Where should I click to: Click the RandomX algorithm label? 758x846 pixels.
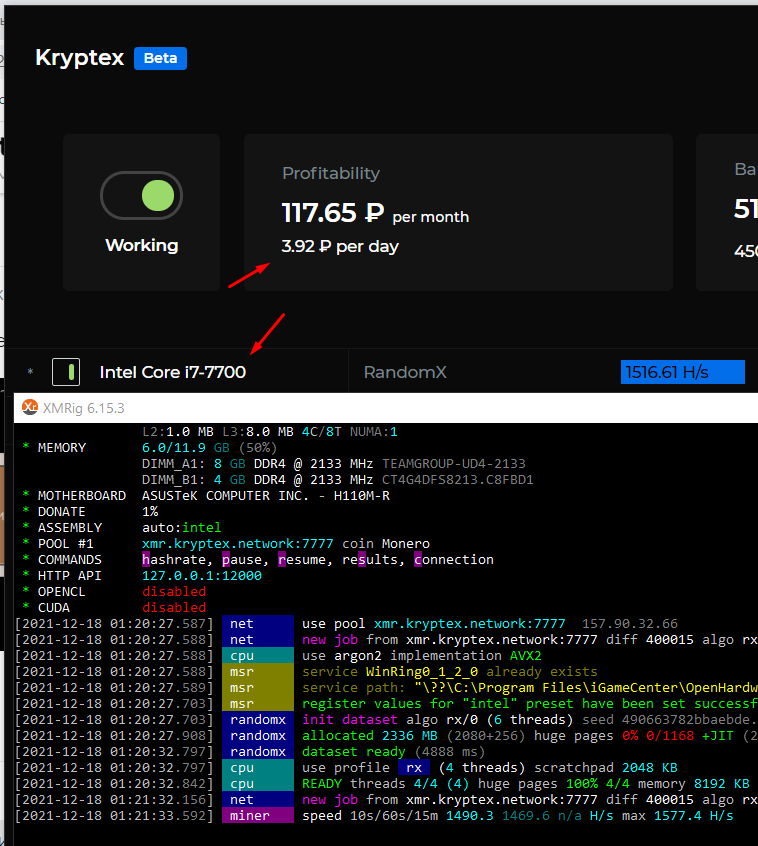tap(405, 372)
